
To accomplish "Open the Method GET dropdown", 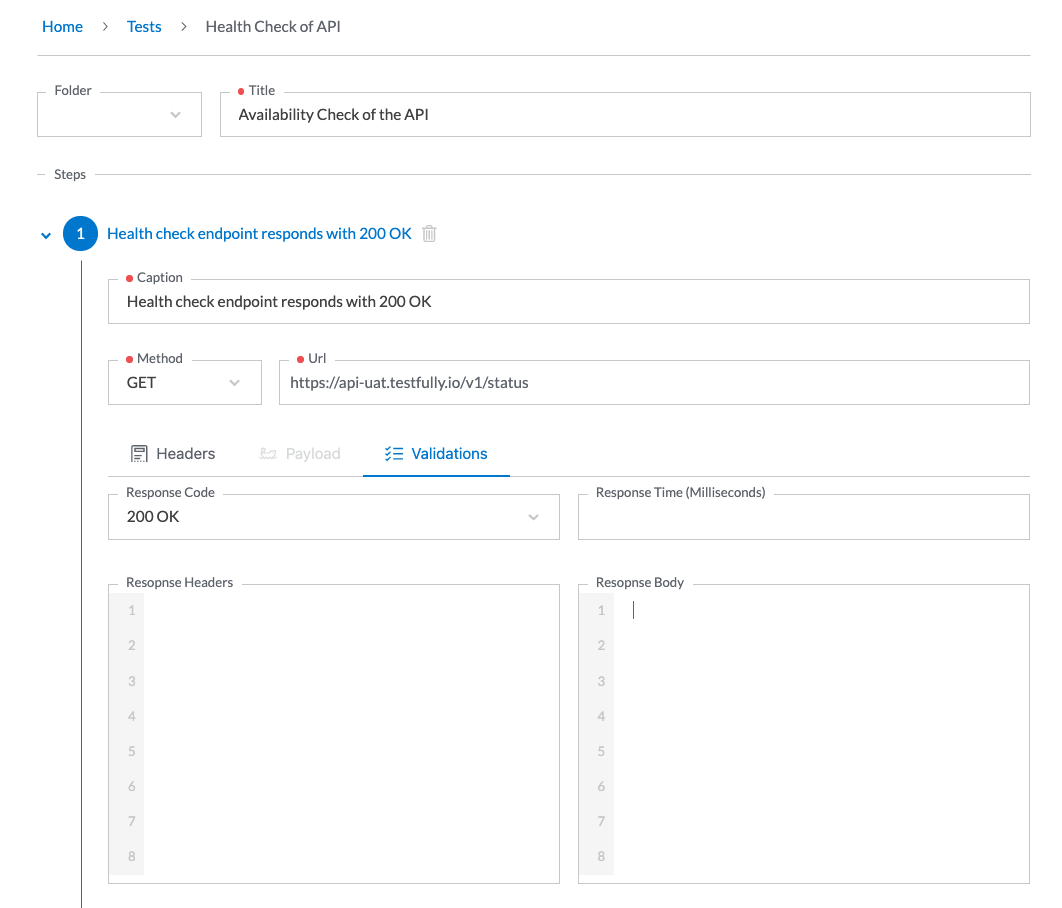I will pyautogui.click(x=185, y=383).
